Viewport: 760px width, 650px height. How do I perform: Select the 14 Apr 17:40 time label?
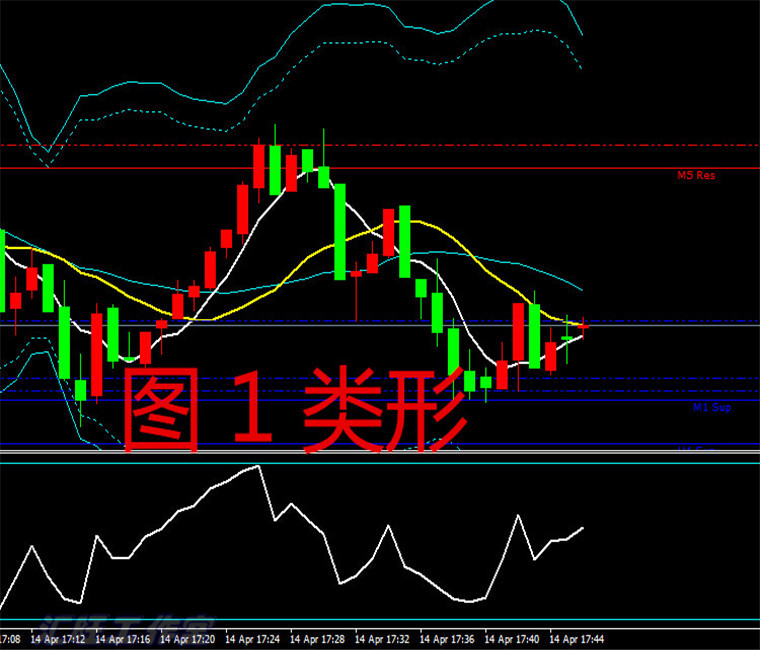click(514, 638)
